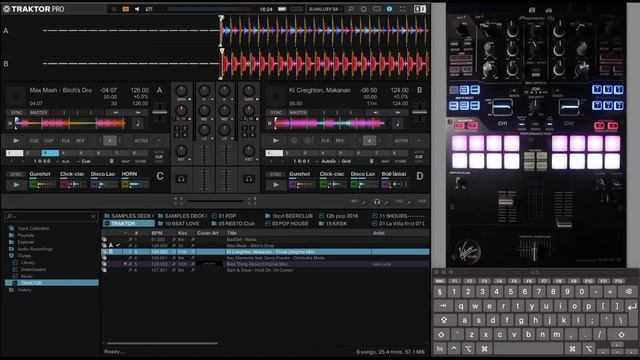
Task: Toggle the layout switch icon at header right
Action: coord(420,9)
